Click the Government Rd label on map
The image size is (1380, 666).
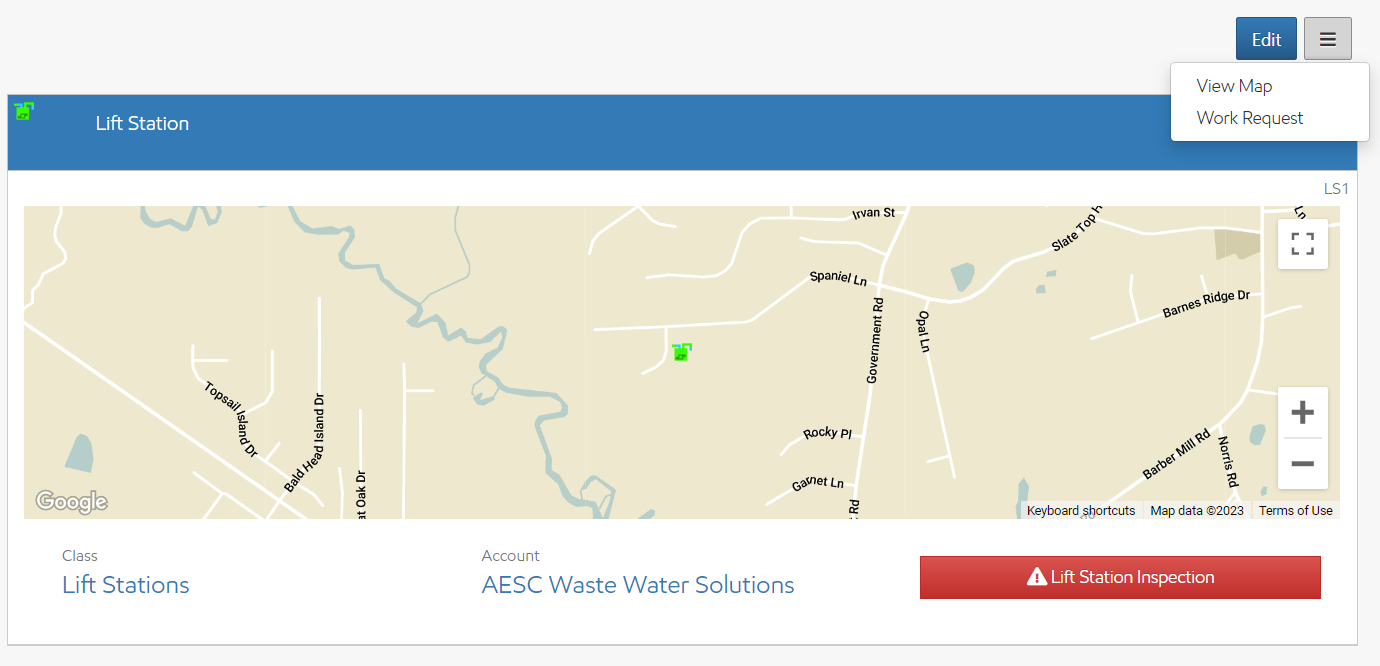pyautogui.click(x=875, y=340)
